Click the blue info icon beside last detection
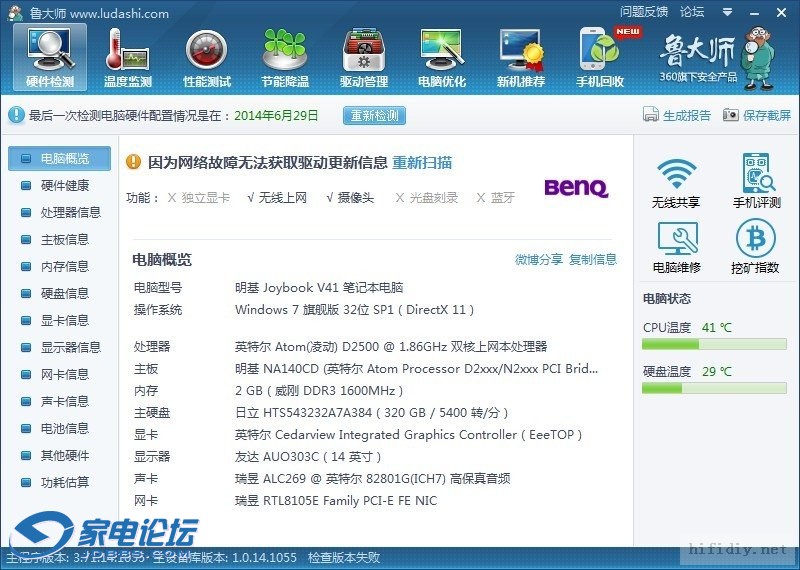 point(16,115)
